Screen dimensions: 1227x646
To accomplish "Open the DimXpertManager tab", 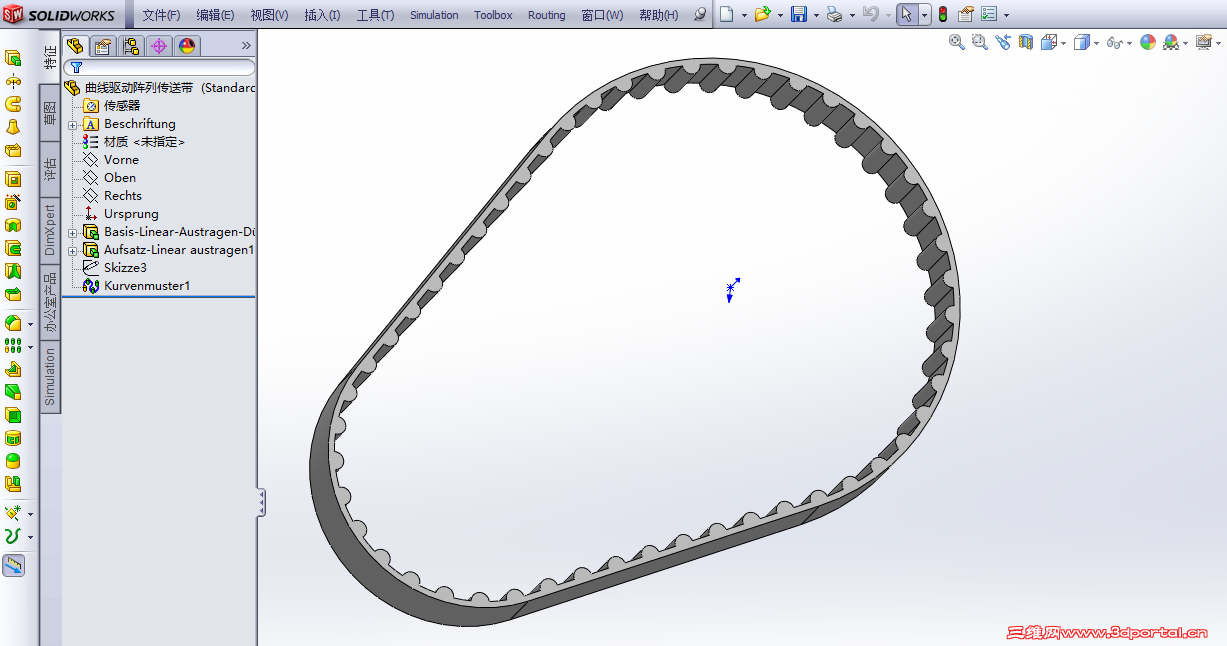I will point(159,46).
